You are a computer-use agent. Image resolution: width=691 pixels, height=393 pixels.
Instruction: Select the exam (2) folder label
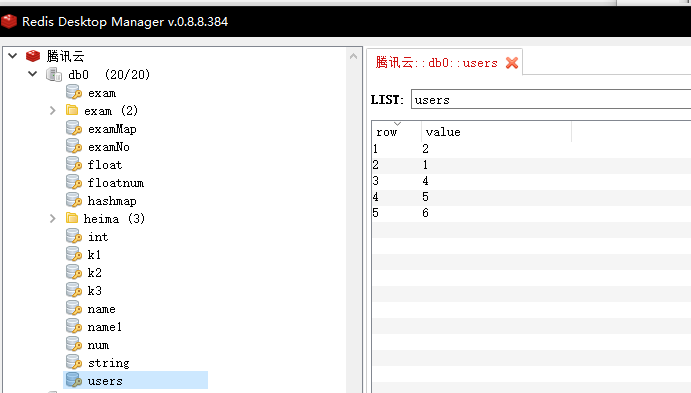pos(111,111)
